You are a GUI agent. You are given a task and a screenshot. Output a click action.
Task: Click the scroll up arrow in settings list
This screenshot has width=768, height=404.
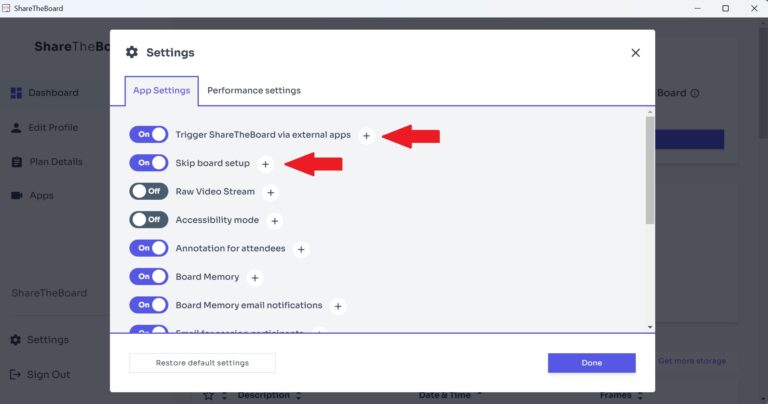tap(650, 112)
